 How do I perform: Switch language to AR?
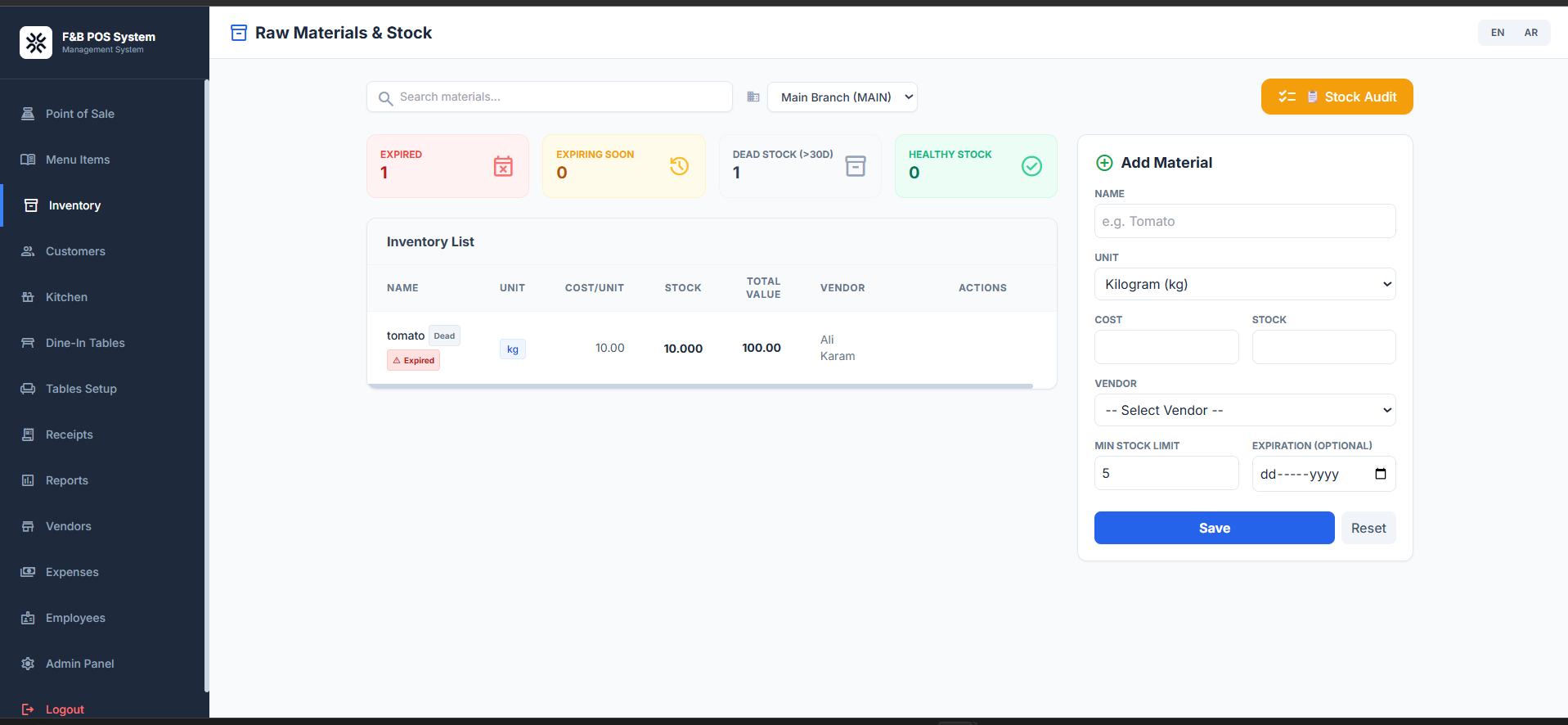1531,33
